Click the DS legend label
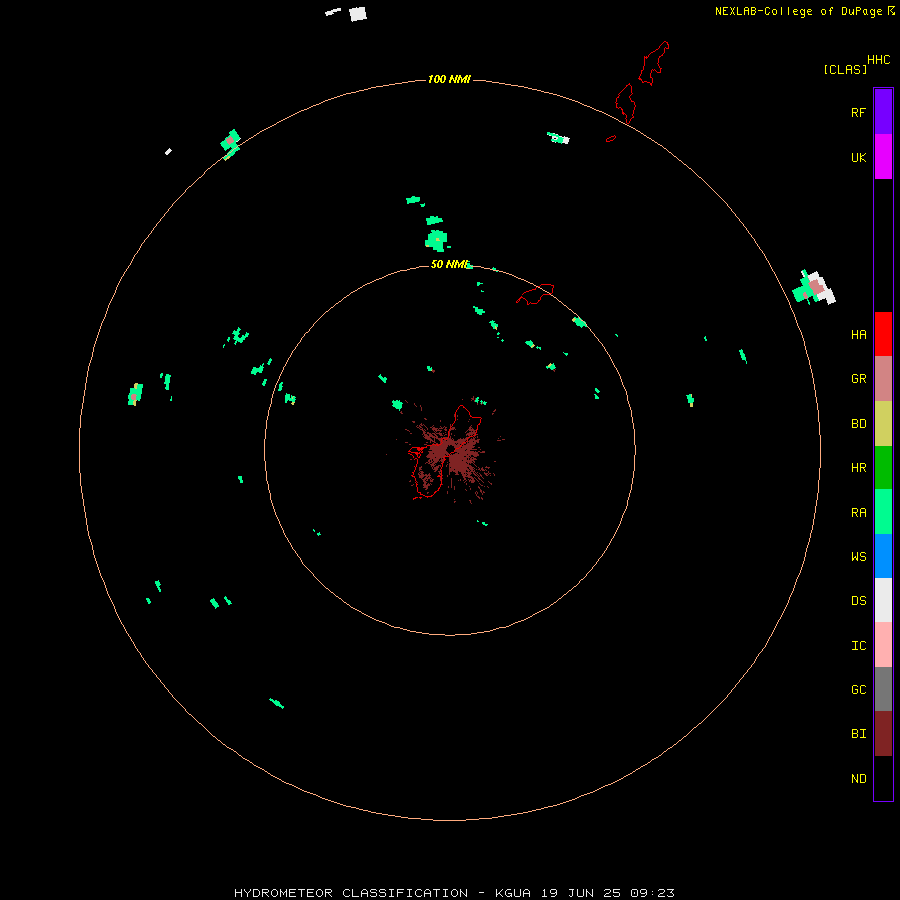The image size is (900, 900). click(x=858, y=600)
